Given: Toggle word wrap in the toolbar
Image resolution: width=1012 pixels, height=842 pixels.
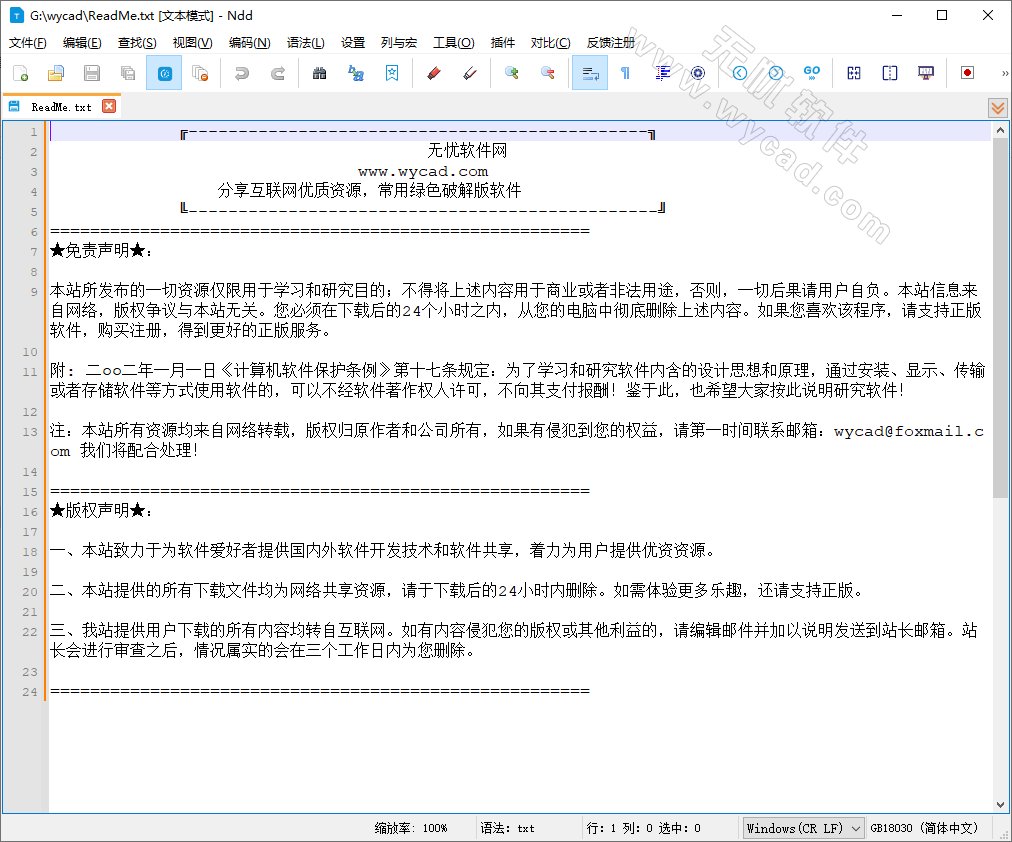Looking at the screenshot, I should [591, 73].
